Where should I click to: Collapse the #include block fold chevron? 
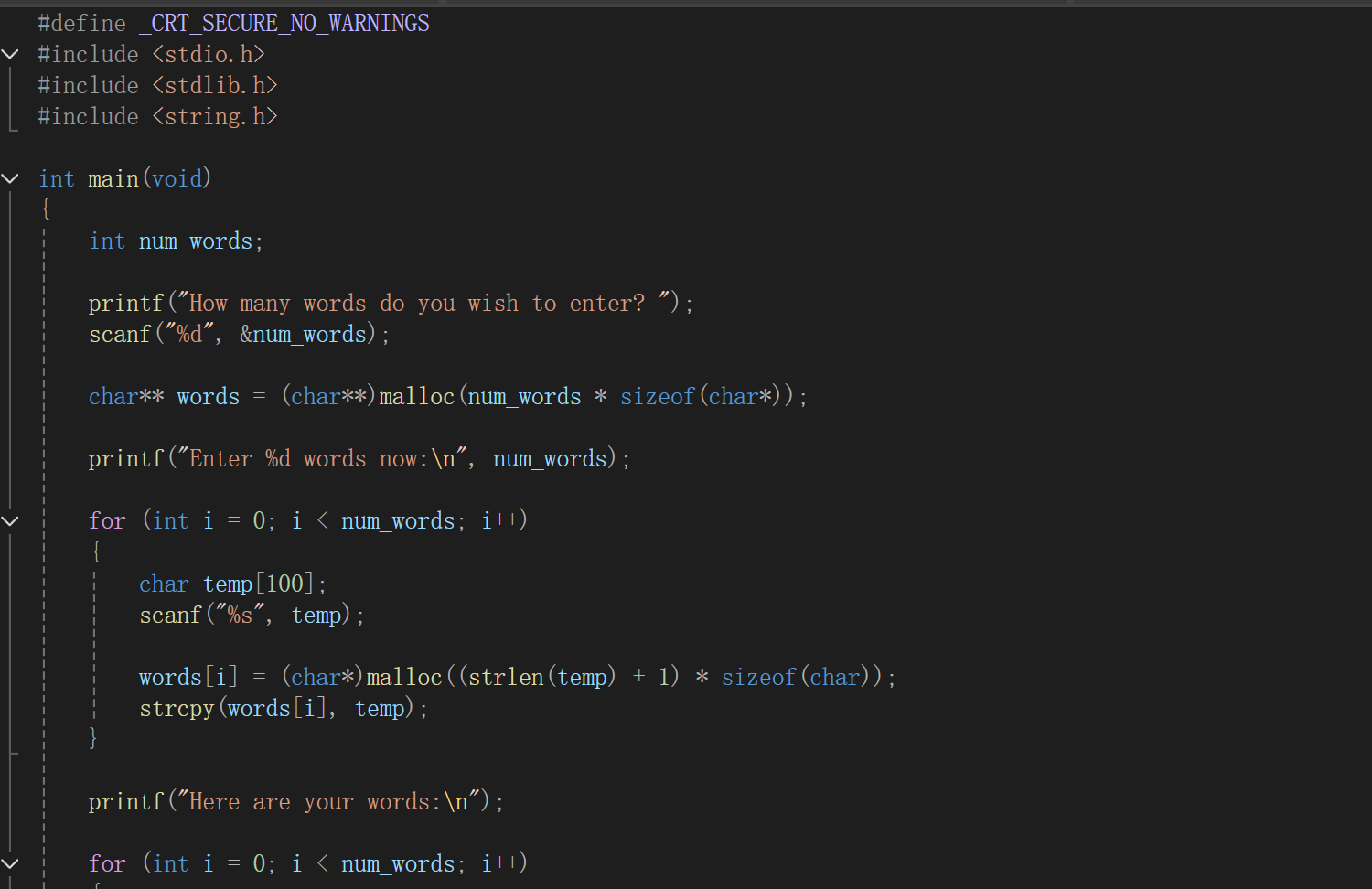pyautogui.click(x=10, y=55)
